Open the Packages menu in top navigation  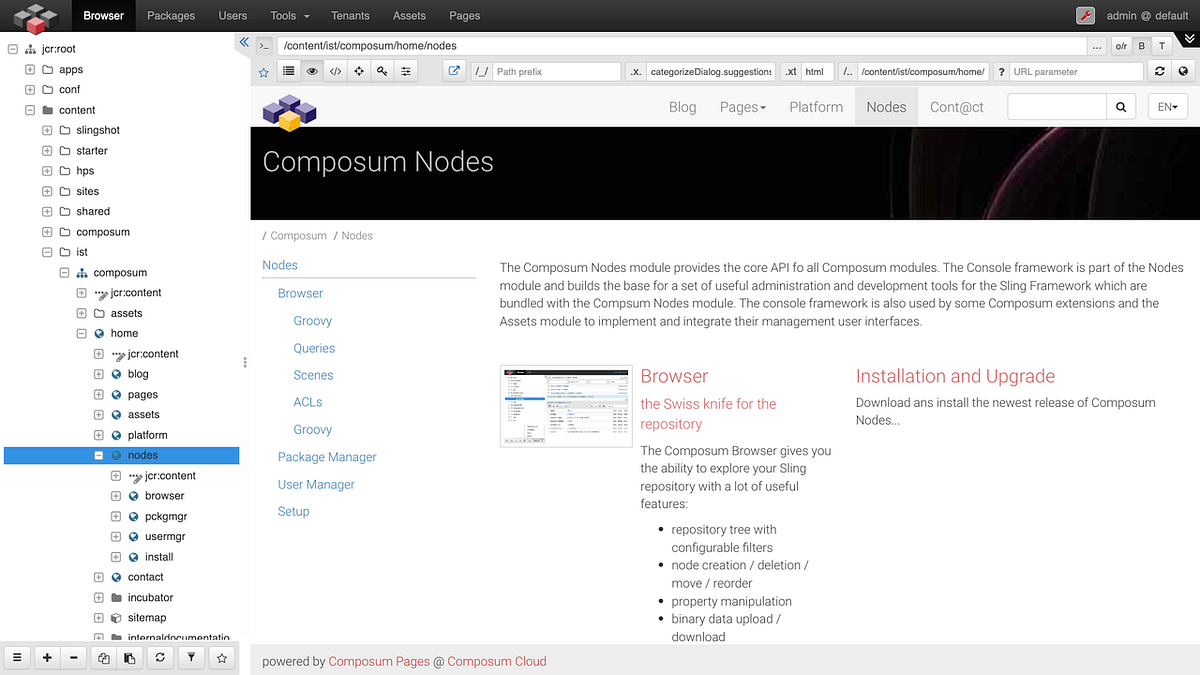[x=170, y=15]
